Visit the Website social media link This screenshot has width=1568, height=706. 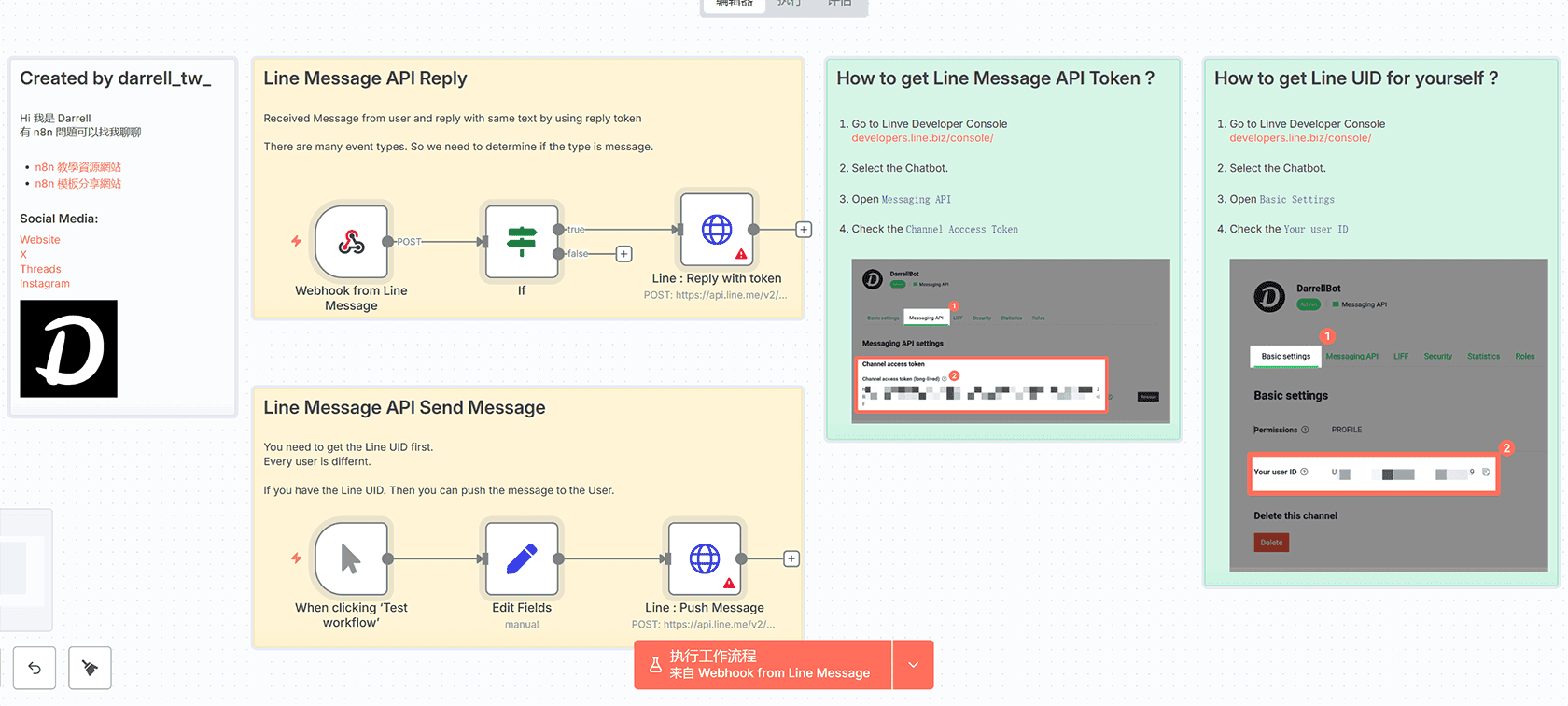point(40,240)
